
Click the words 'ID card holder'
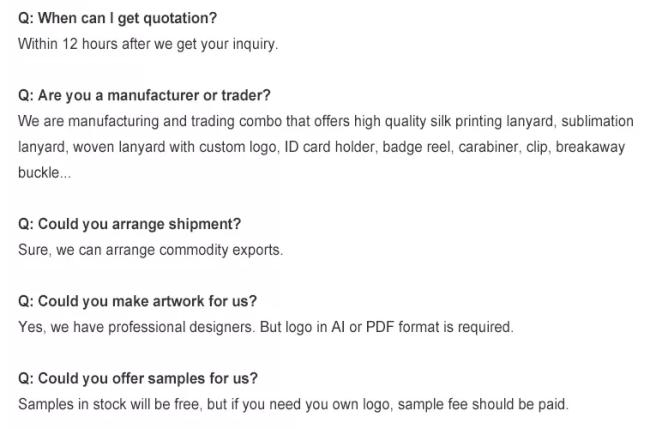click(329, 147)
